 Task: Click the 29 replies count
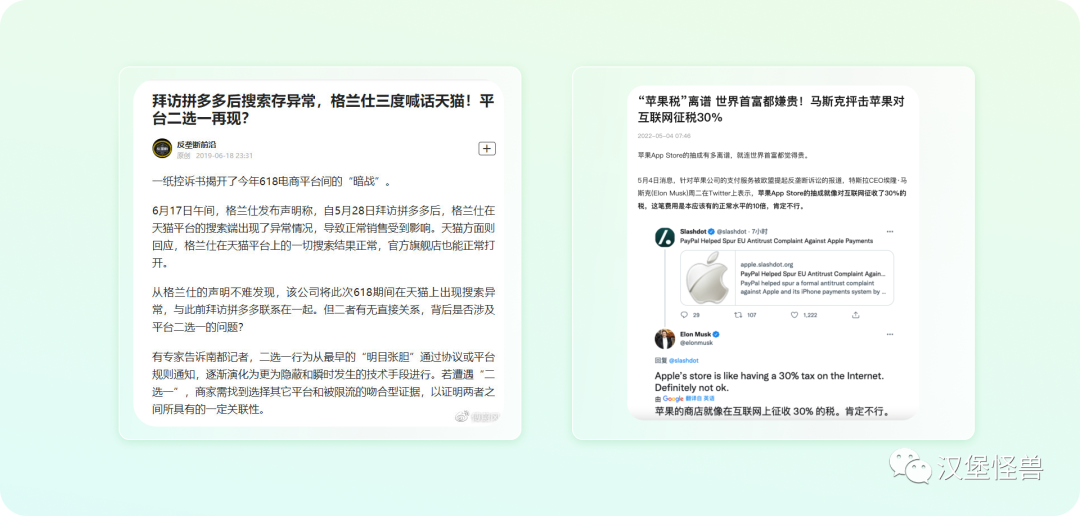click(x=696, y=315)
